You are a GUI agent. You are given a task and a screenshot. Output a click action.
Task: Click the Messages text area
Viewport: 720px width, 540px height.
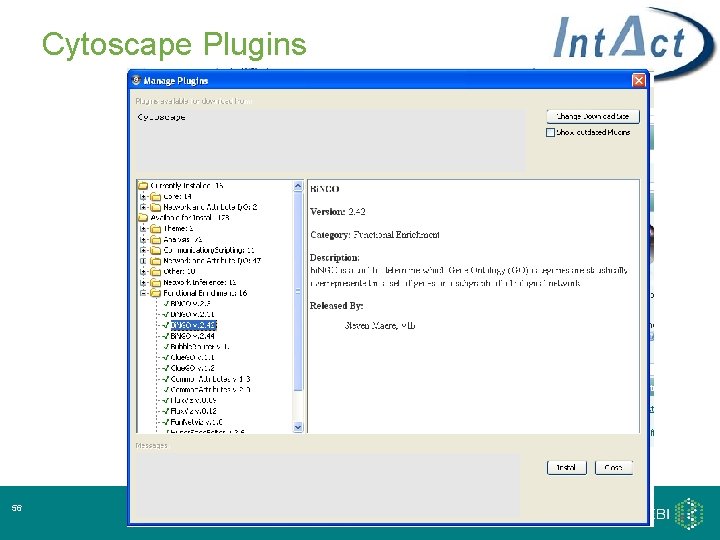pyautogui.click(x=327, y=484)
